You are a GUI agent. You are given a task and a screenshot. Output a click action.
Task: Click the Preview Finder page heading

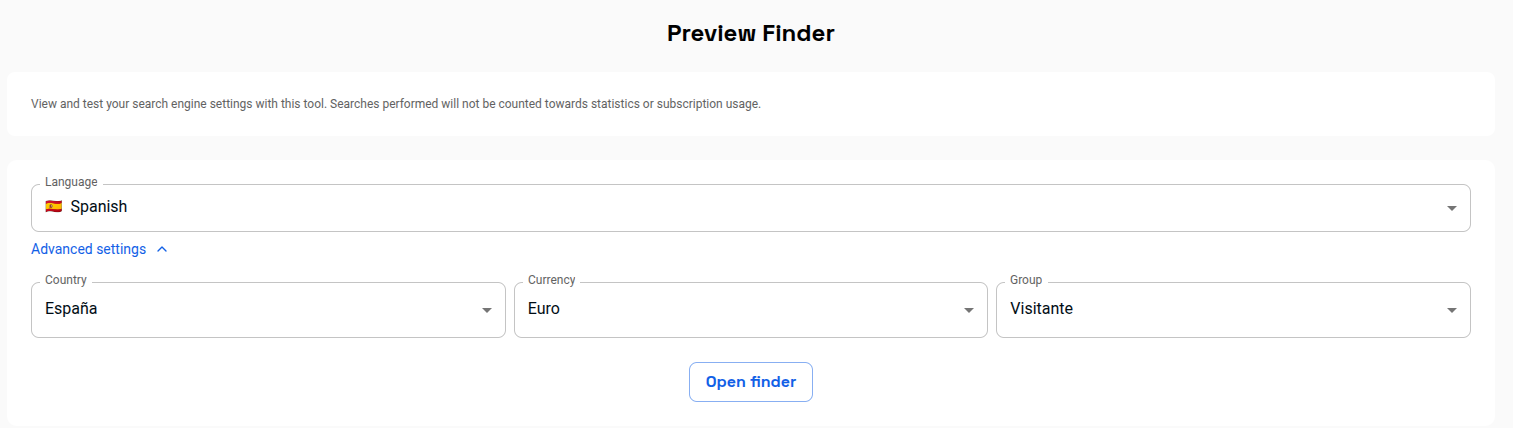click(x=751, y=33)
